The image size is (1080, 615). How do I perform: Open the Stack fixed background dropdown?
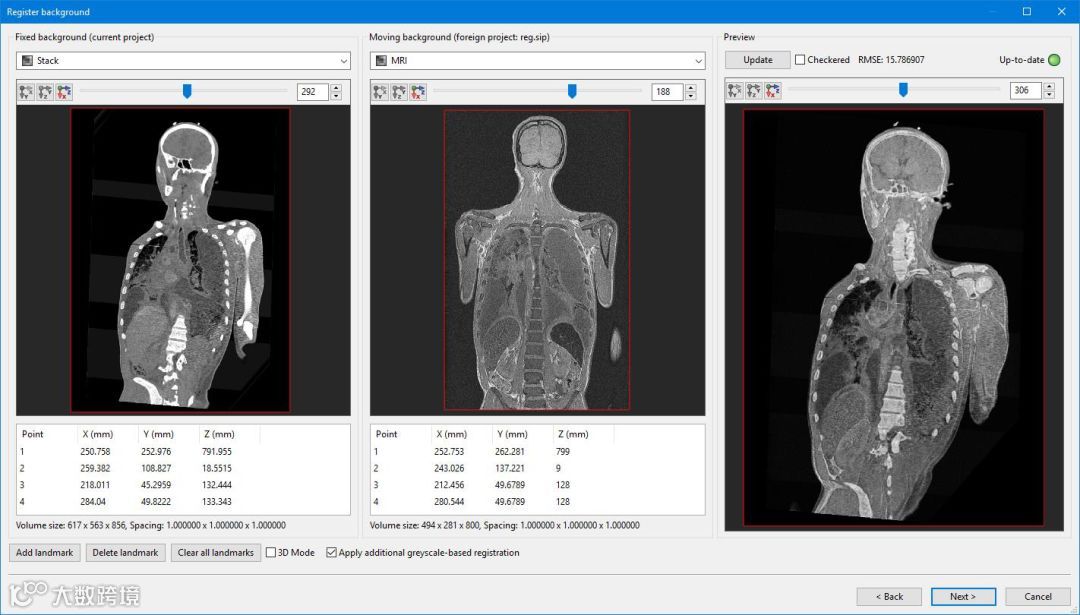(x=183, y=61)
